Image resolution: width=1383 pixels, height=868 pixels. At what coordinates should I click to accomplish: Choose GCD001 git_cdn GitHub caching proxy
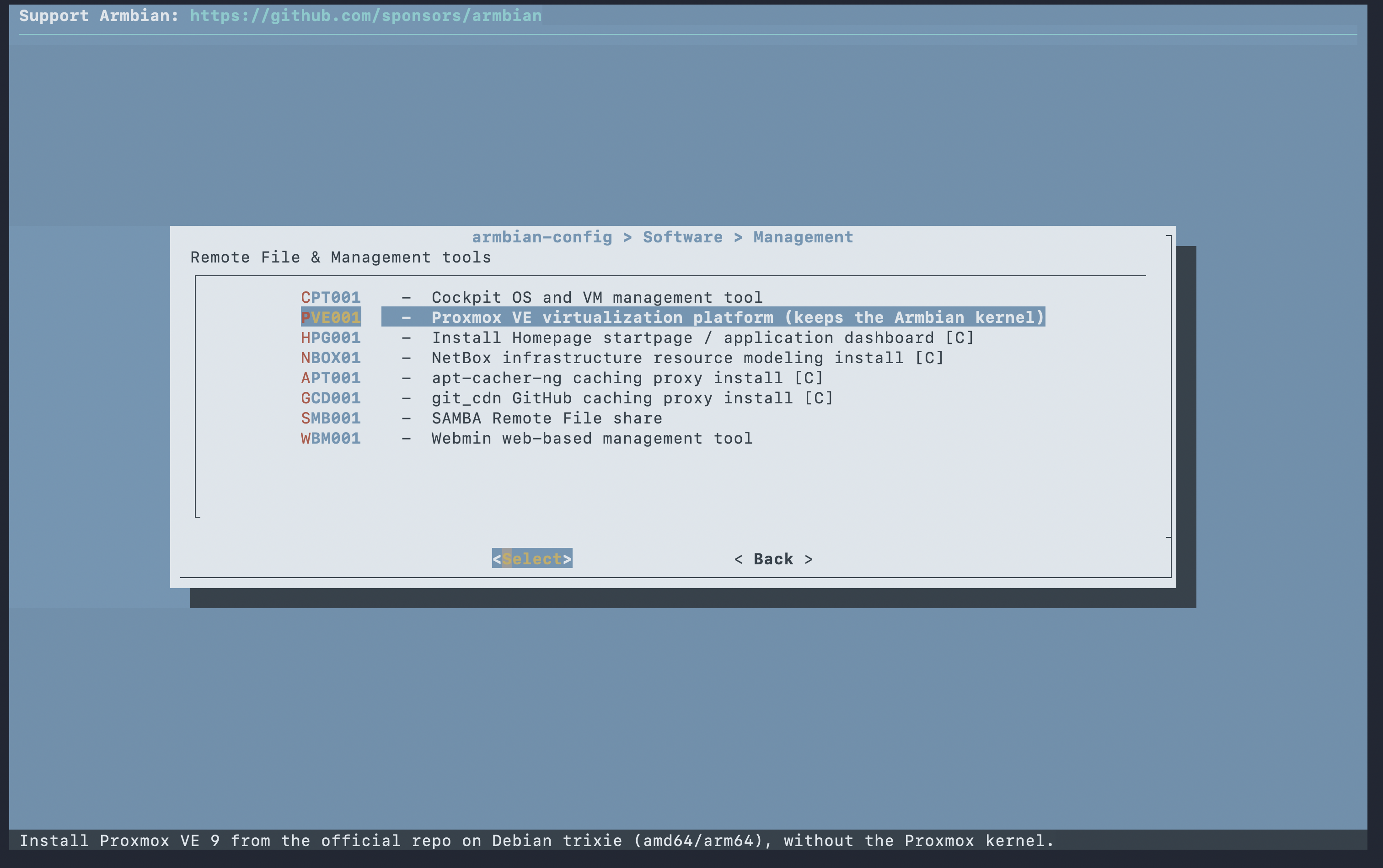click(567, 398)
